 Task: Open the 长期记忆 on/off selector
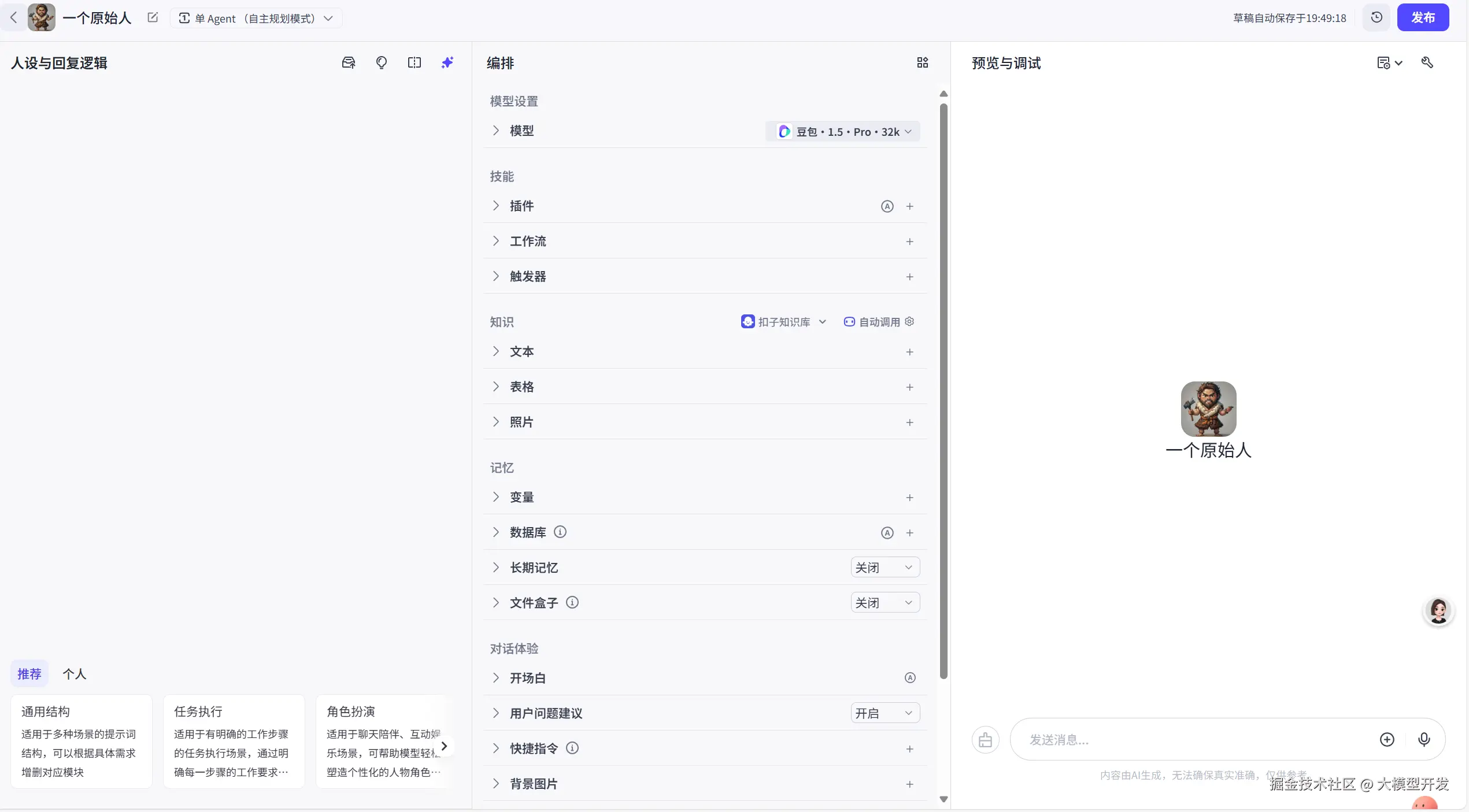[x=885, y=568]
